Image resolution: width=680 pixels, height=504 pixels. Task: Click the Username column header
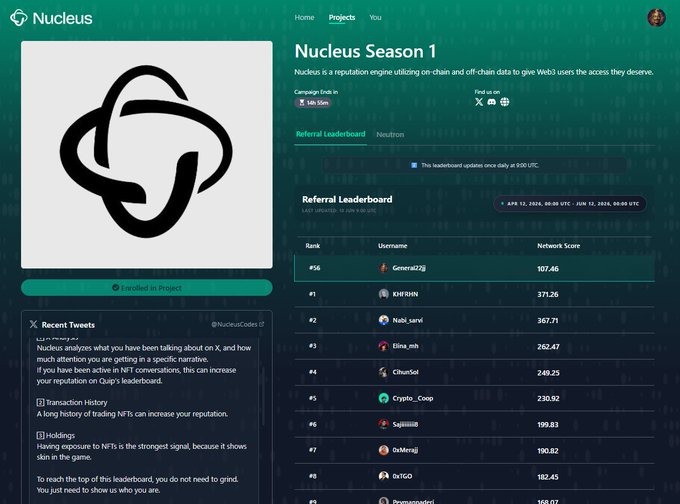[392, 245]
